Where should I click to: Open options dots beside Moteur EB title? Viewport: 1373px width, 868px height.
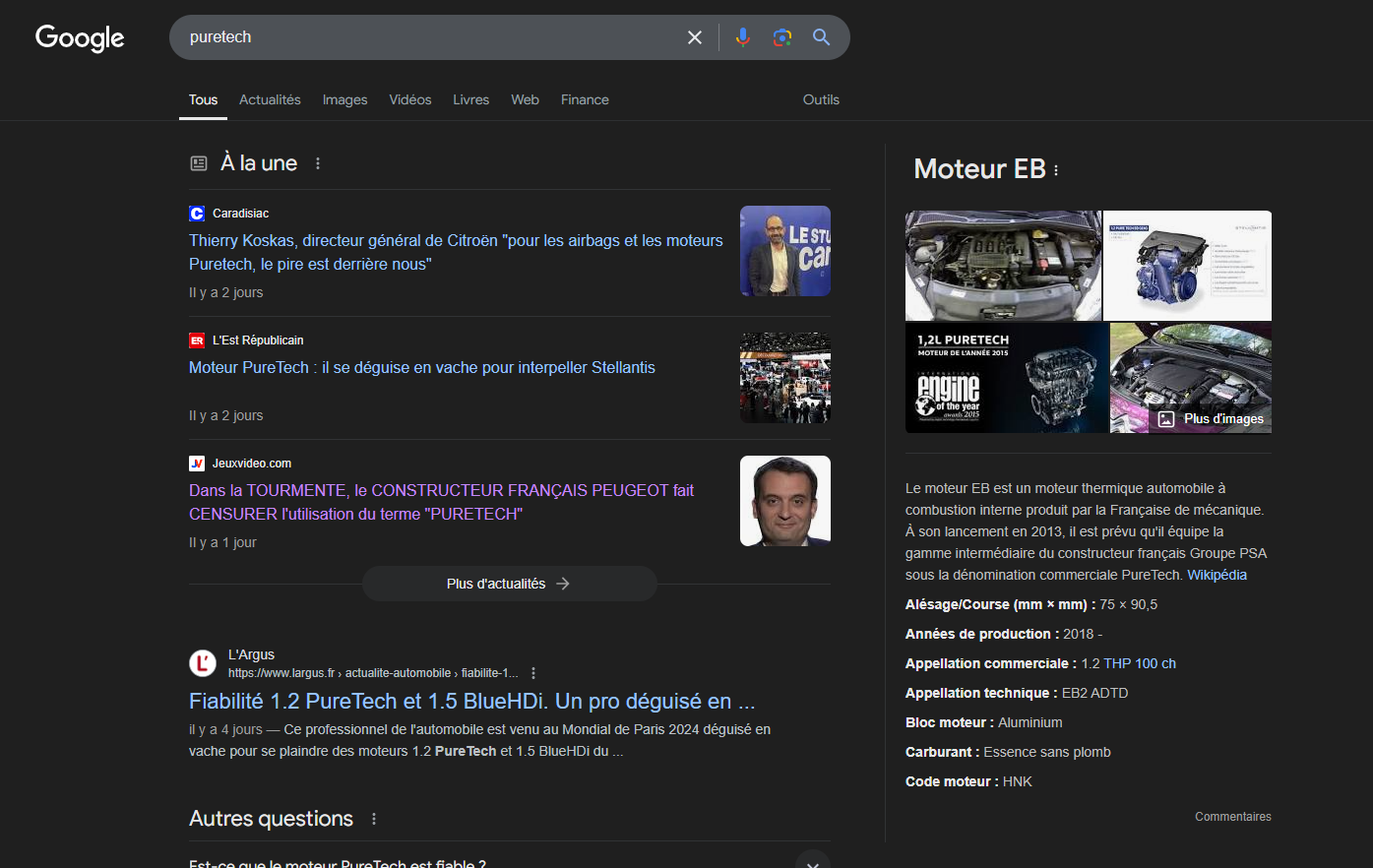1056,170
